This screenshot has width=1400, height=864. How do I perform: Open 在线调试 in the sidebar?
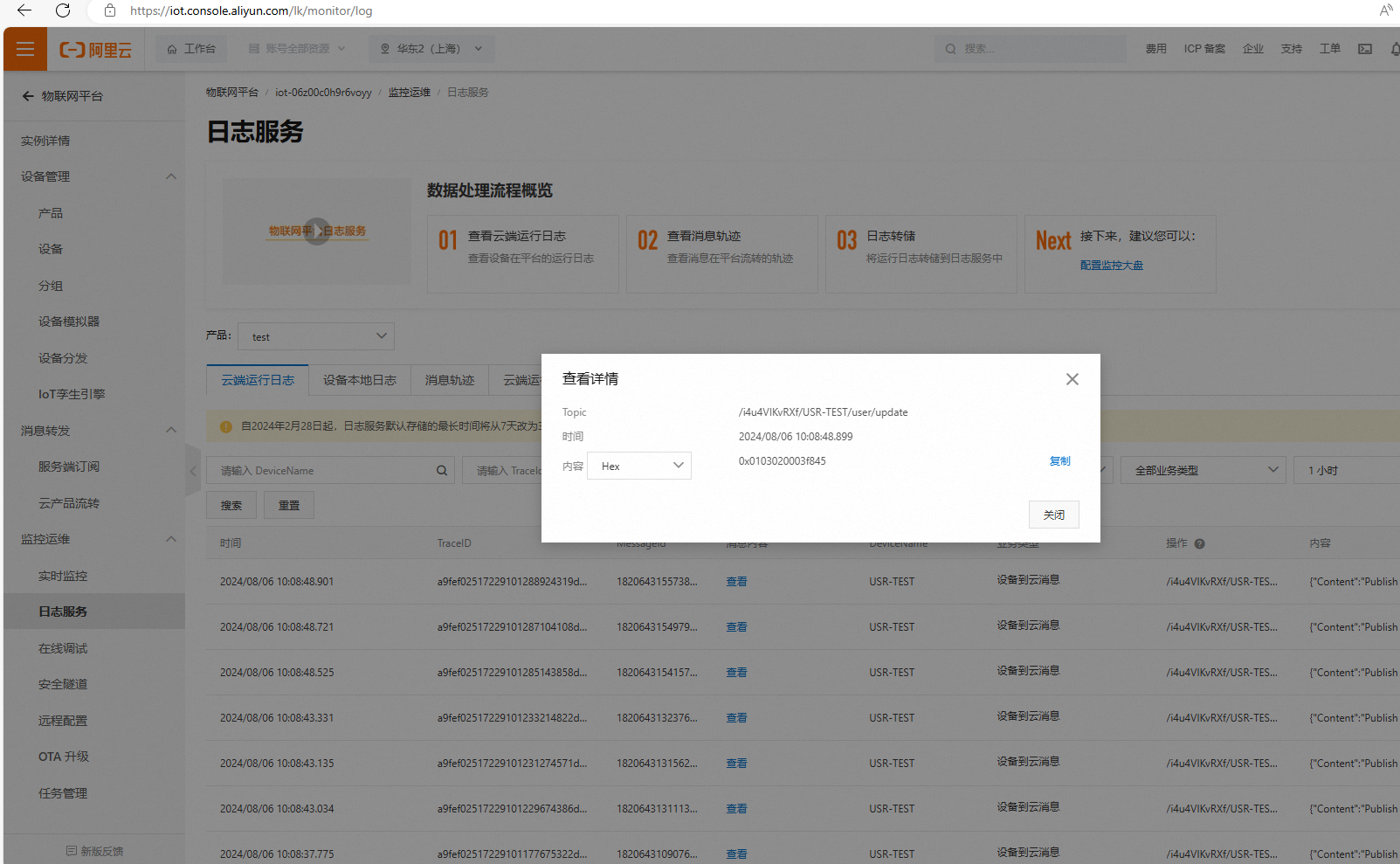coord(63,648)
